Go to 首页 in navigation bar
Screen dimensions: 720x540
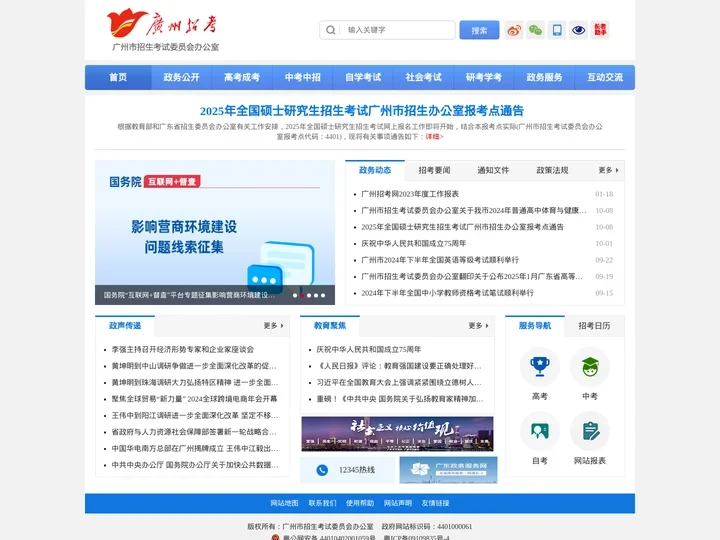point(118,77)
